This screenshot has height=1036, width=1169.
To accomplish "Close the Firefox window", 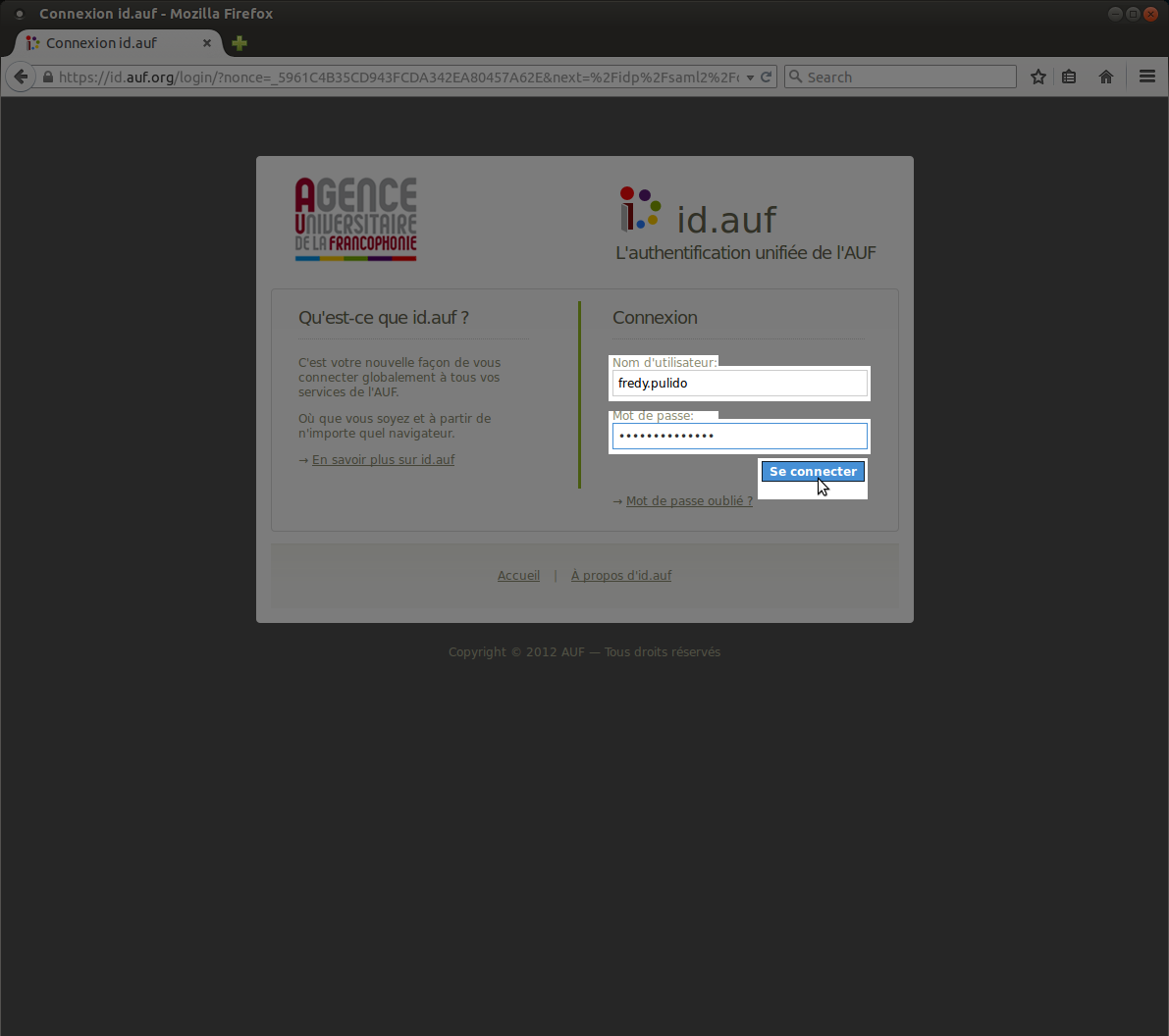I will 1151,14.
